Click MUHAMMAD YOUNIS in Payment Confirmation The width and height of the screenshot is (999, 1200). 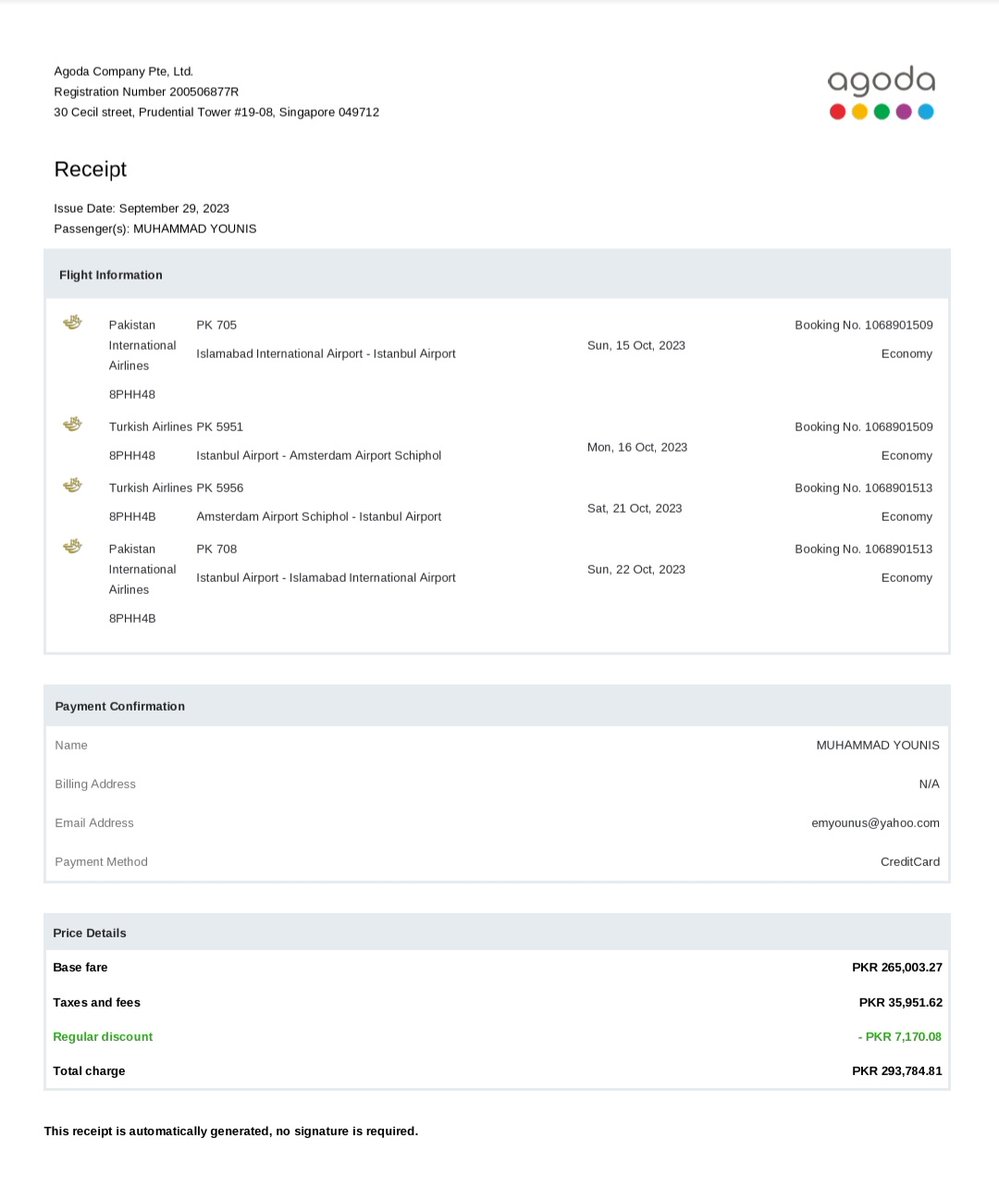point(878,745)
